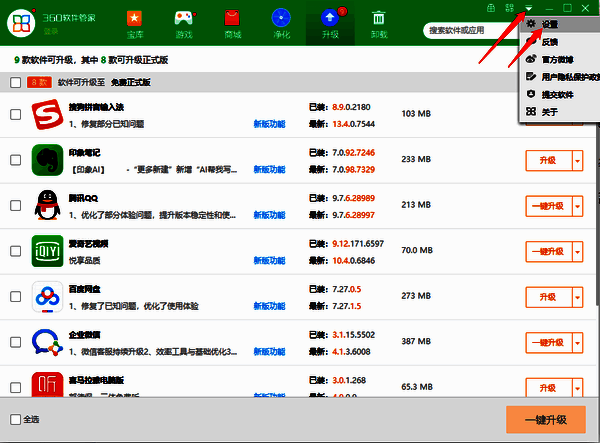Open the 宝库 star icon tab
This screenshot has width=600, height=443.
(134, 24)
